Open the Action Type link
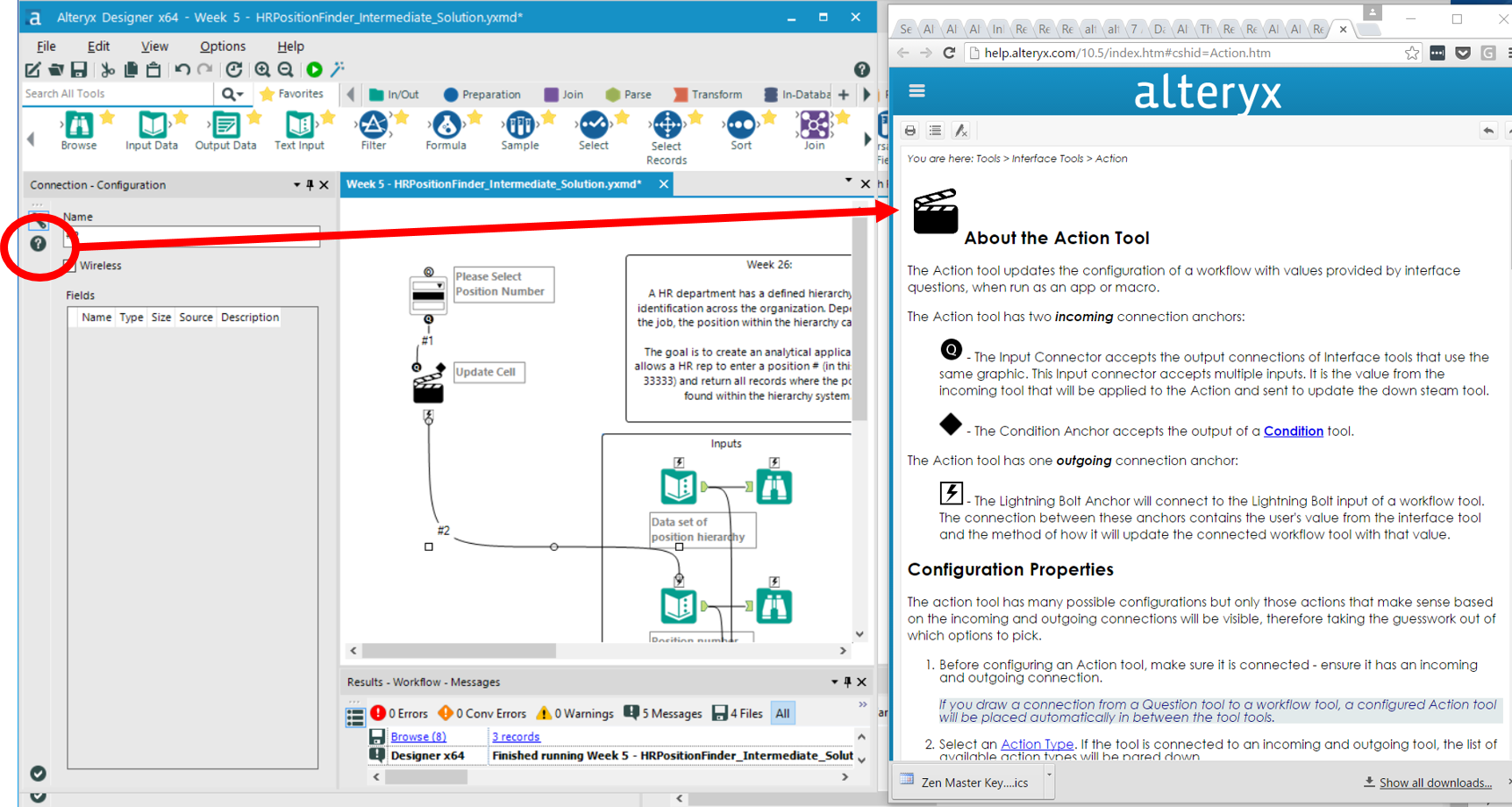The height and width of the screenshot is (807, 1512). tap(1037, 744)
